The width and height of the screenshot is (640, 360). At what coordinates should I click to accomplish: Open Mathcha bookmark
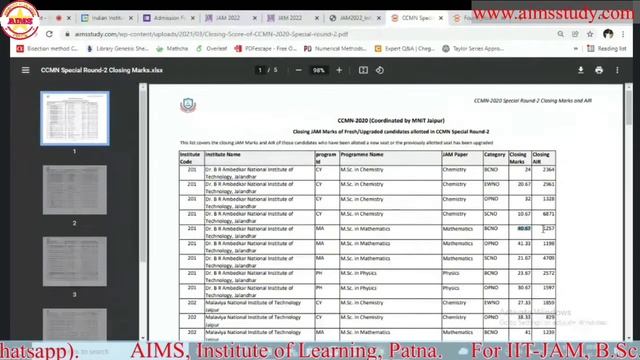pyautogui.click(x=172, y=49)
